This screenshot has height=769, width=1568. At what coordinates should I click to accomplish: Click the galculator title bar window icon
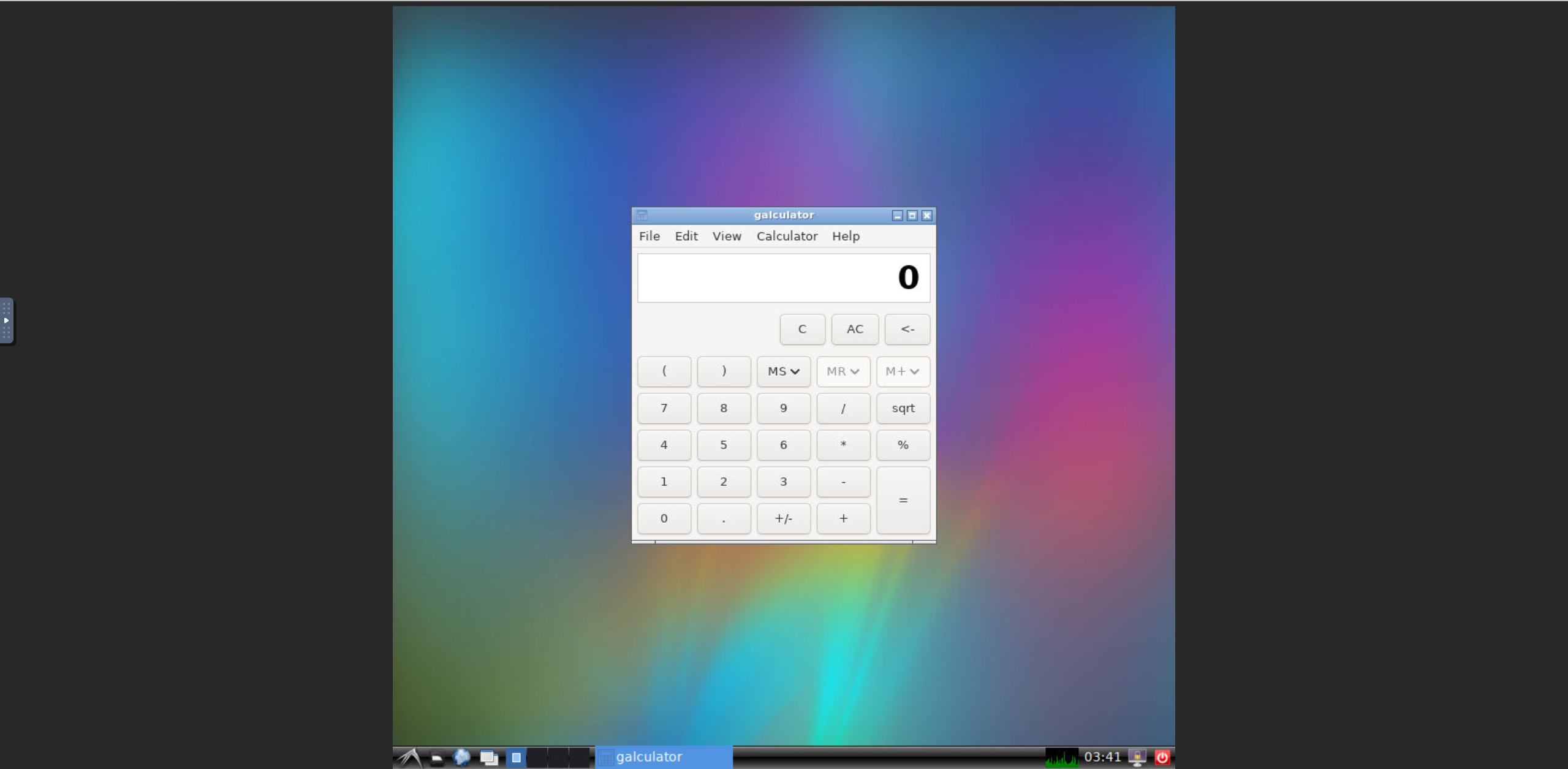642,215
